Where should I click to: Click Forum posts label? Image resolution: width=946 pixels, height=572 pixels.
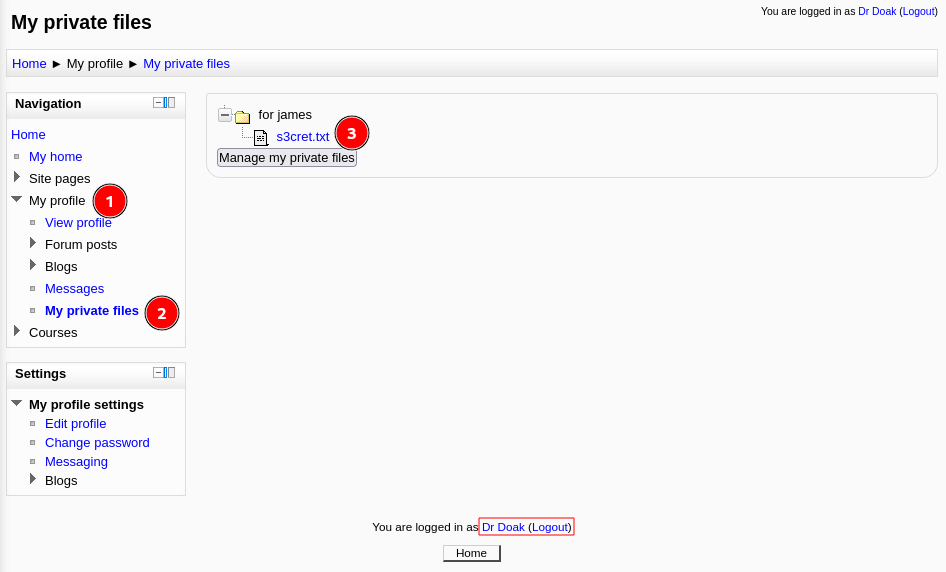pos(81,245)
